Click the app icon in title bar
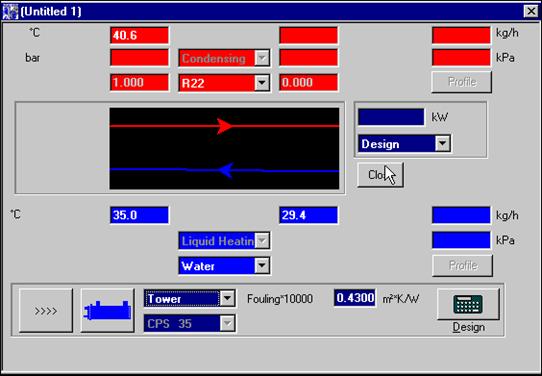The image size is (542, 376). (10, 11)
